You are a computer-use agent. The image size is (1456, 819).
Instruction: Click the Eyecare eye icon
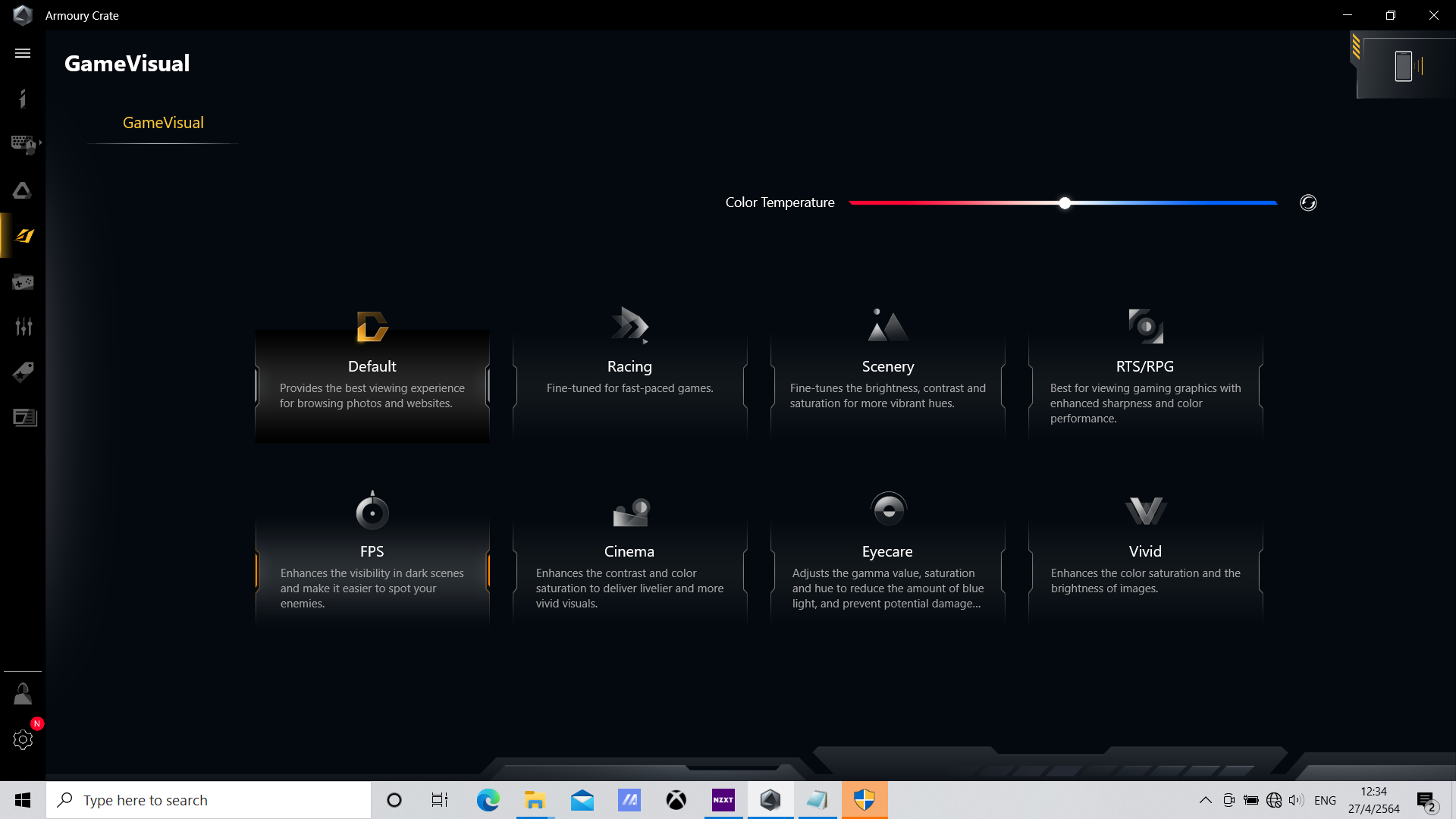click(888, 510)
